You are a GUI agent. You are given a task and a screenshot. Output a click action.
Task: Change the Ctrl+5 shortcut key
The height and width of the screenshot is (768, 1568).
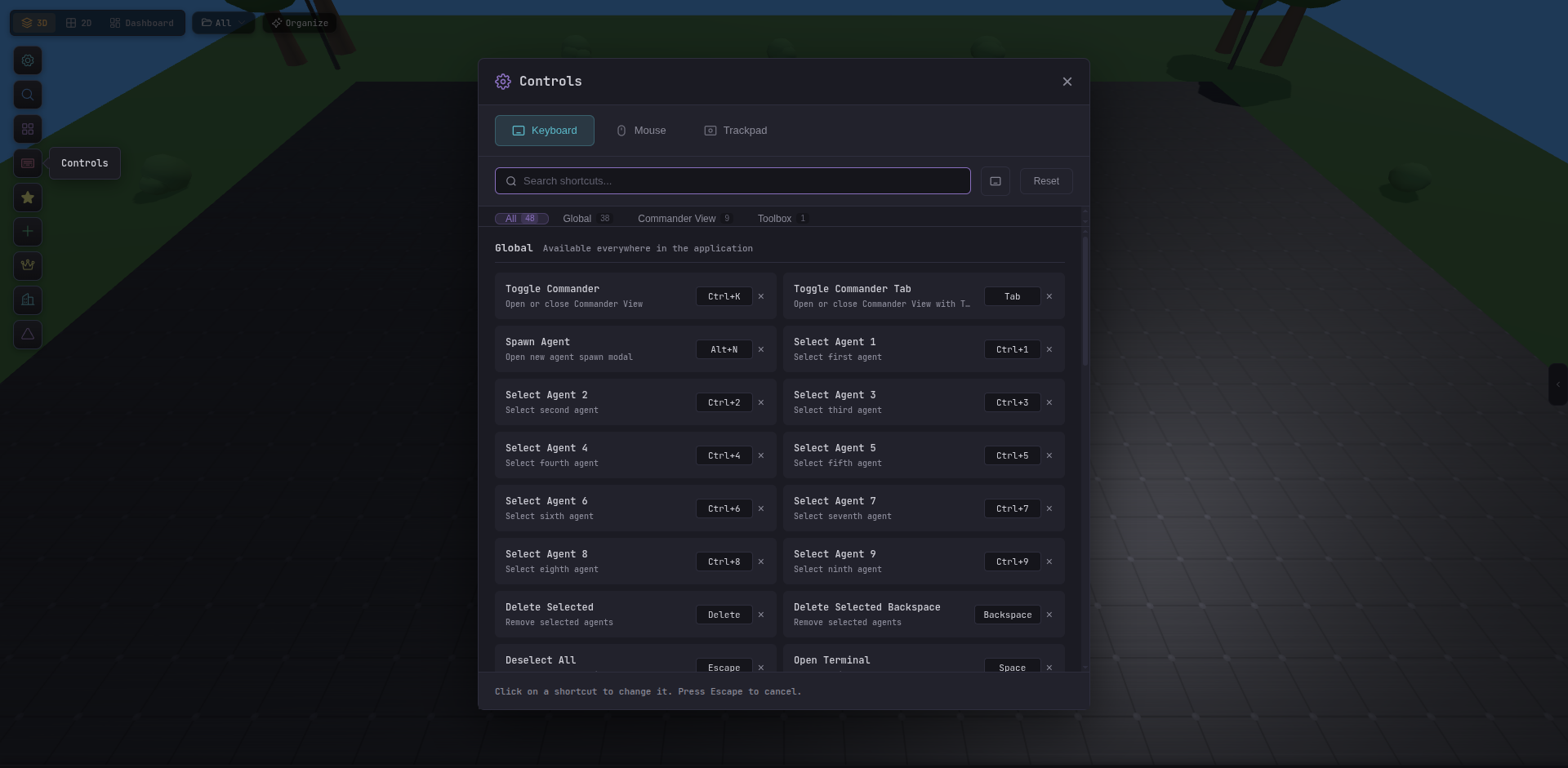click(x=1013, y=455)
